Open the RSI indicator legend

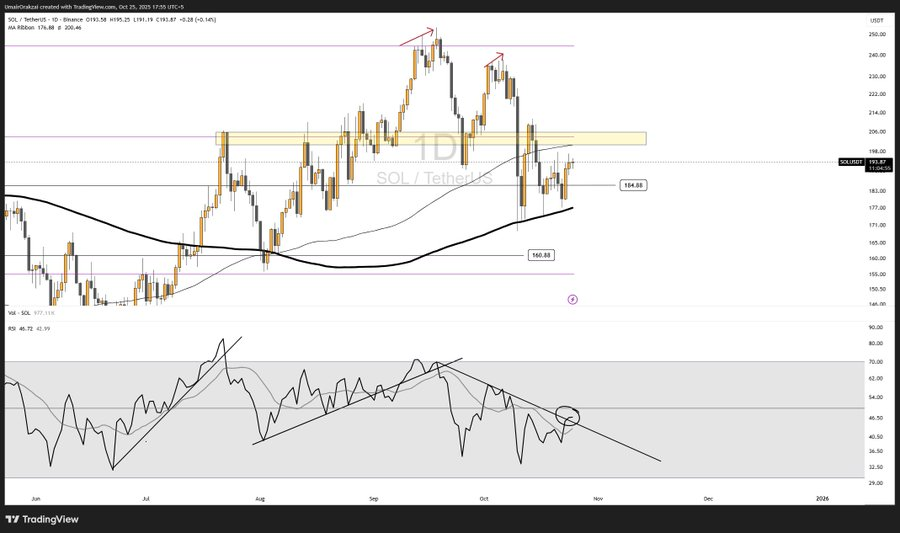tap(11, 327)
